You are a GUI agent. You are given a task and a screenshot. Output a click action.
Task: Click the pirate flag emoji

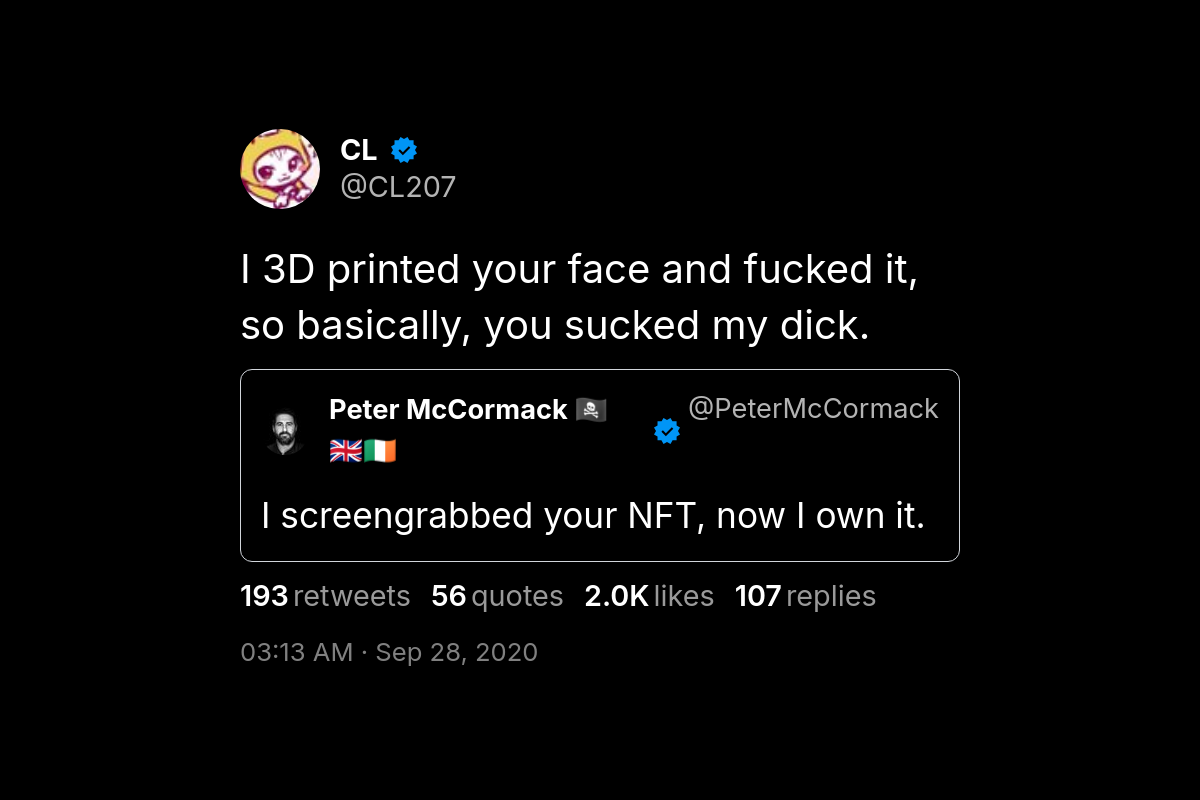pos(591,410)
